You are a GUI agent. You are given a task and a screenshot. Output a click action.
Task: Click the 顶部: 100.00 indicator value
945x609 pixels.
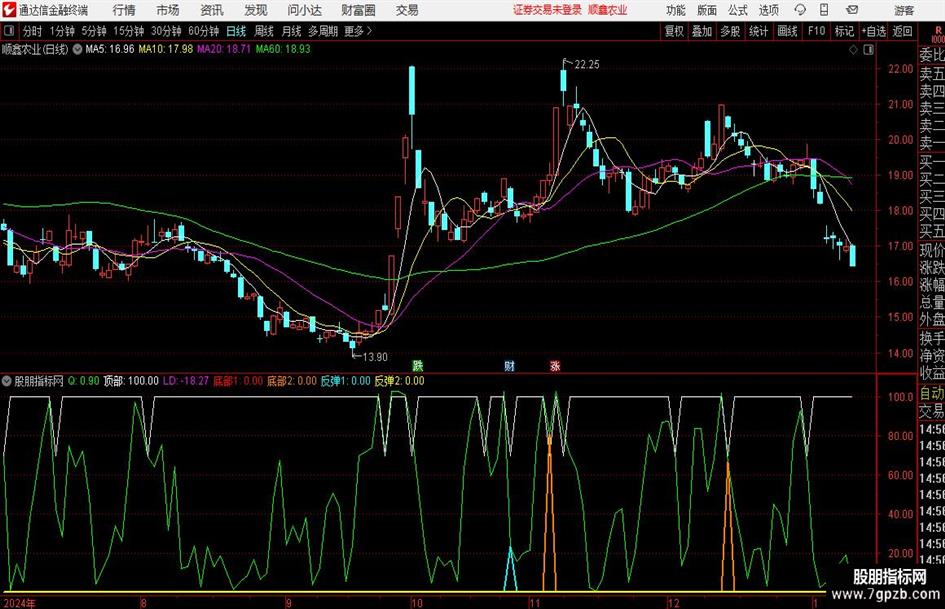tap(131, 381)
